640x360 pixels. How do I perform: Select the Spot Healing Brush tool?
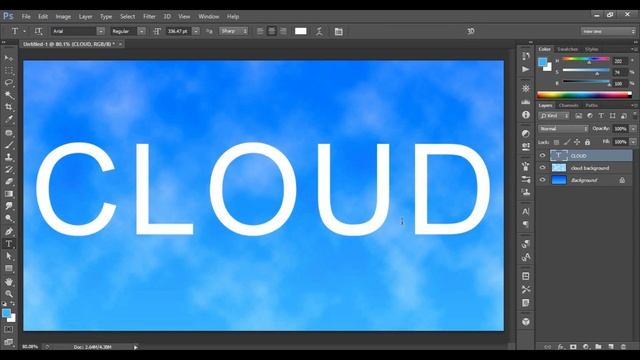coord(9,133)
